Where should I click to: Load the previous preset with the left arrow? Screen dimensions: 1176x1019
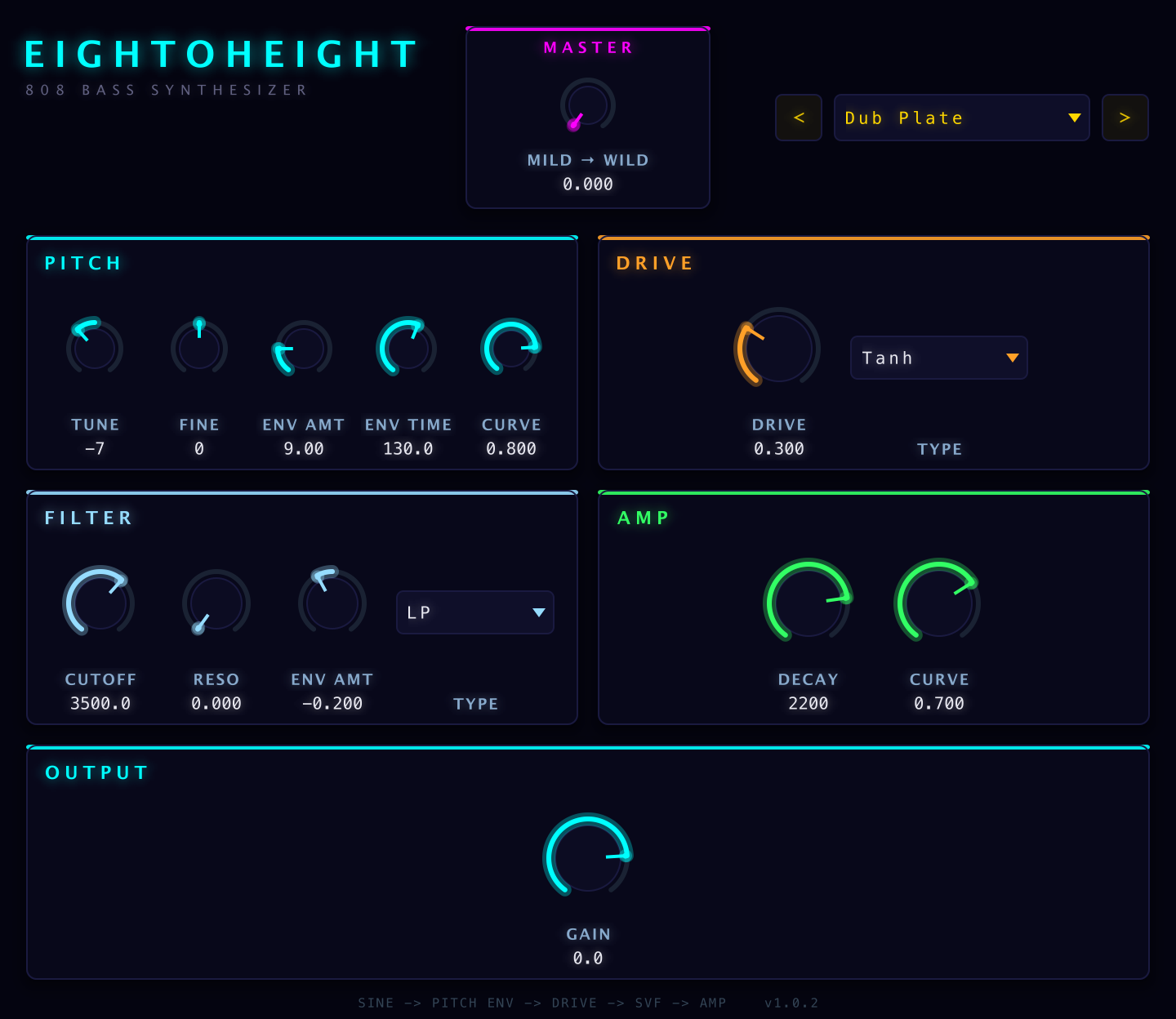pyautogui.click(x=799, y=118)
